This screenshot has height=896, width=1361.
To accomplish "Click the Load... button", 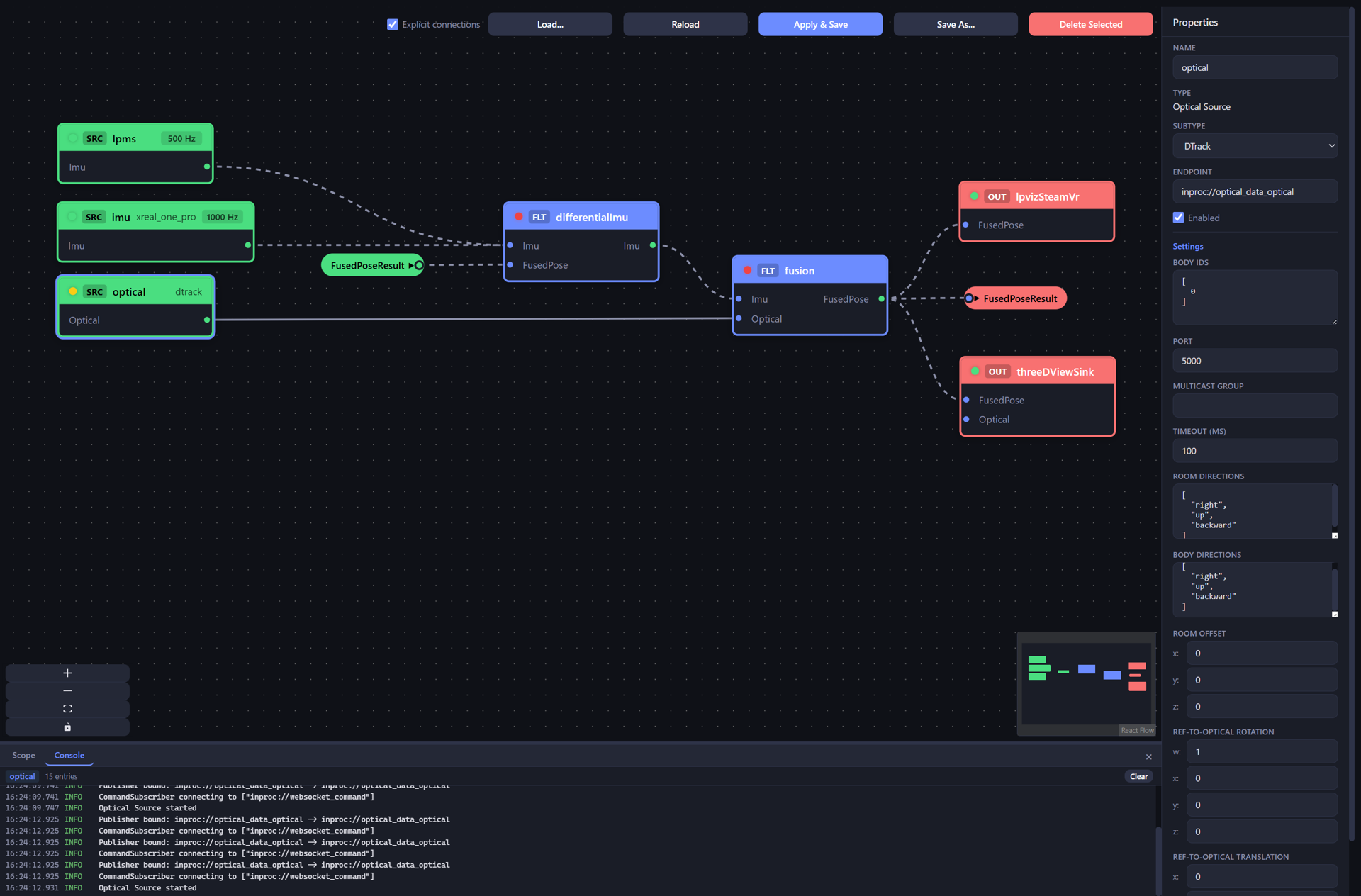I will click(x=550, y=24).
